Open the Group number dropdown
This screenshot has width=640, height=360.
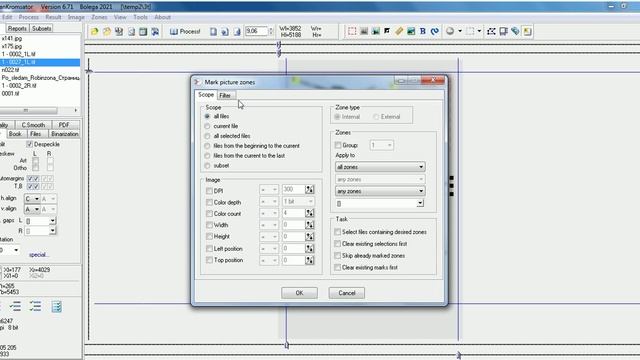point(382,145)
